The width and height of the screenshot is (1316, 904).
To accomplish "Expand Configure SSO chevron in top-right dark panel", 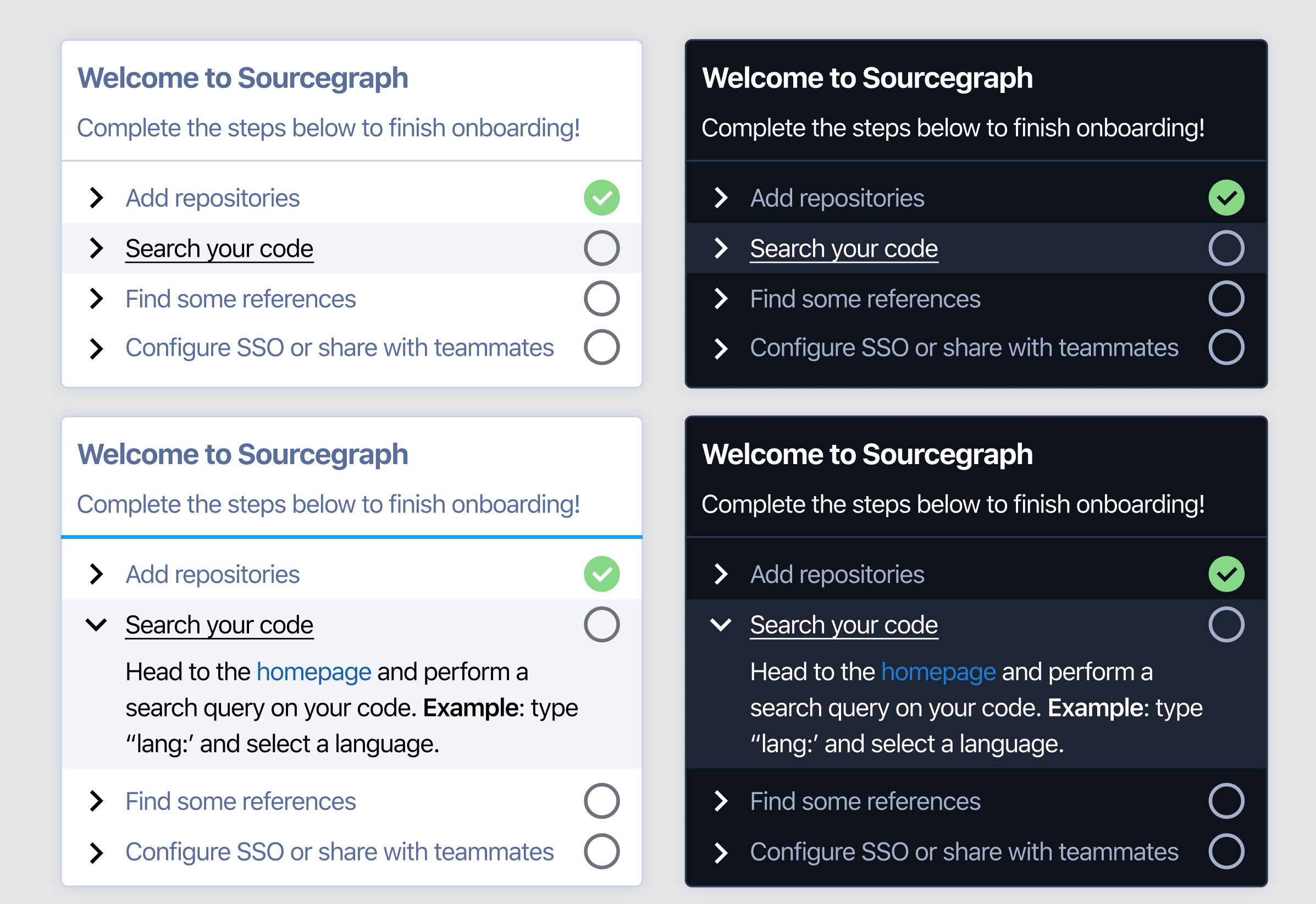I will click(x=720, y=348).
